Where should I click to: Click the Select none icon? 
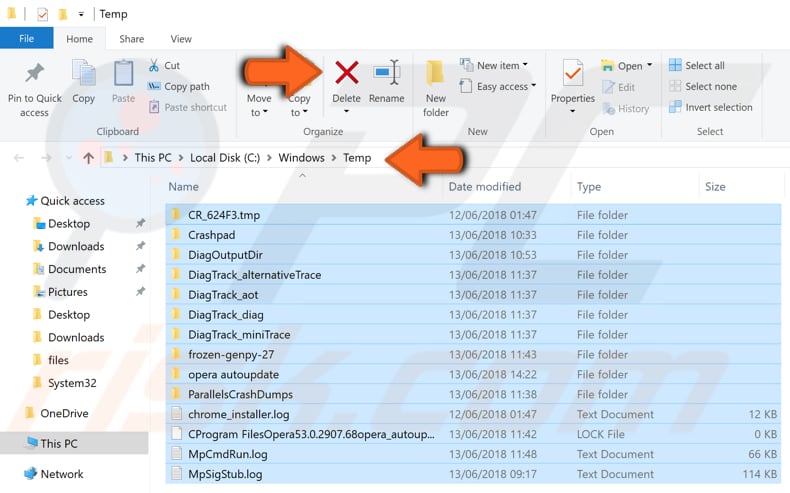[675, 86]
